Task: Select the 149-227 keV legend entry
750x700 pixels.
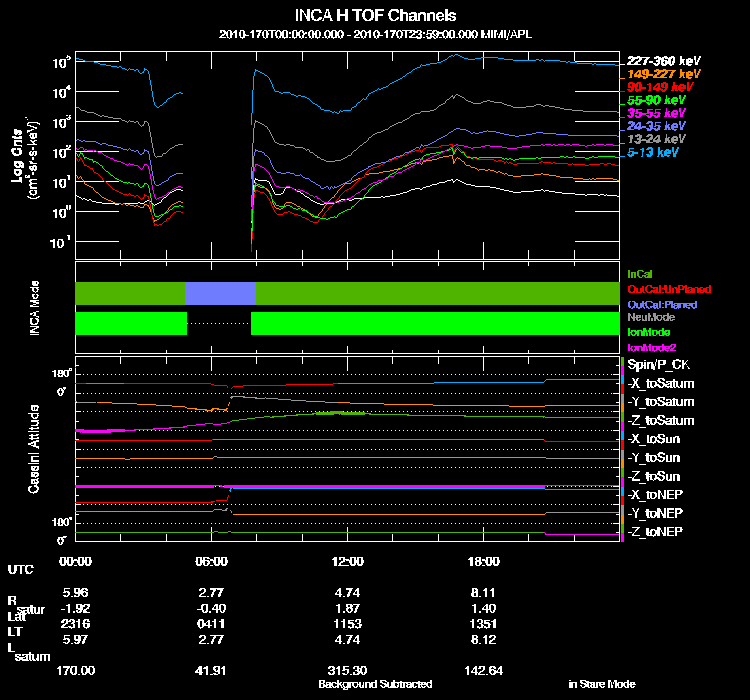Action: (663, 74)
